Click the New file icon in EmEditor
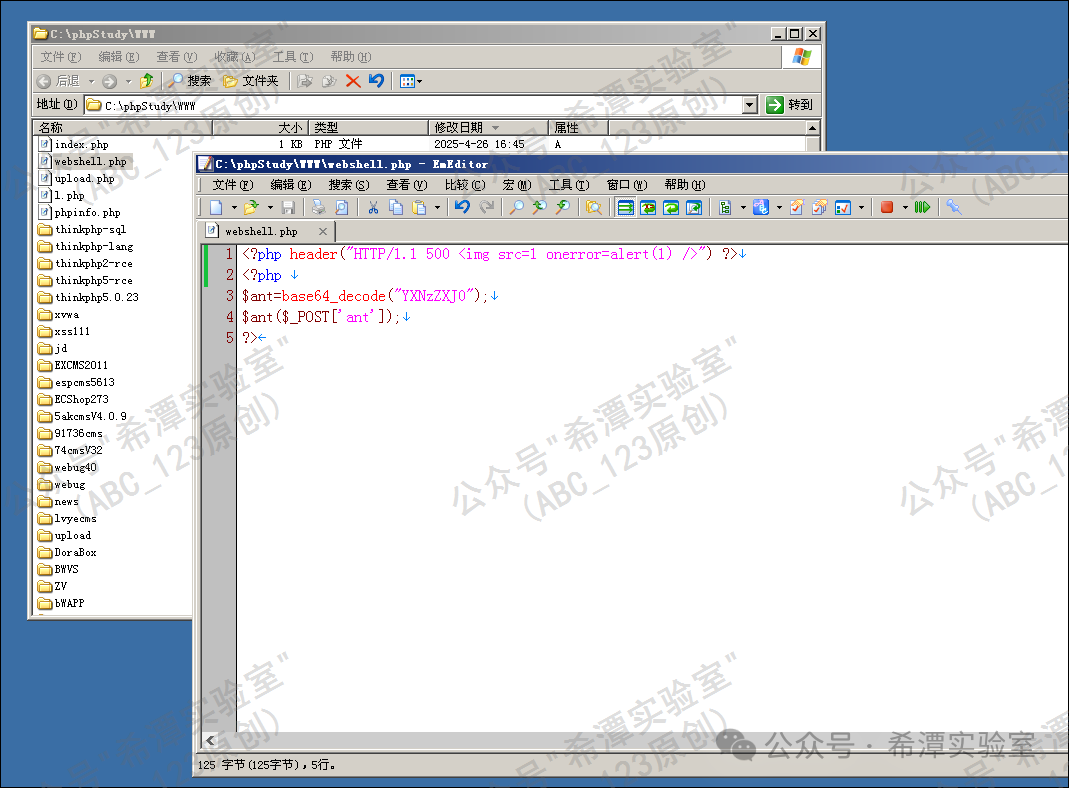This screenshot has width=1069, height=788. [x=216, y=207]
